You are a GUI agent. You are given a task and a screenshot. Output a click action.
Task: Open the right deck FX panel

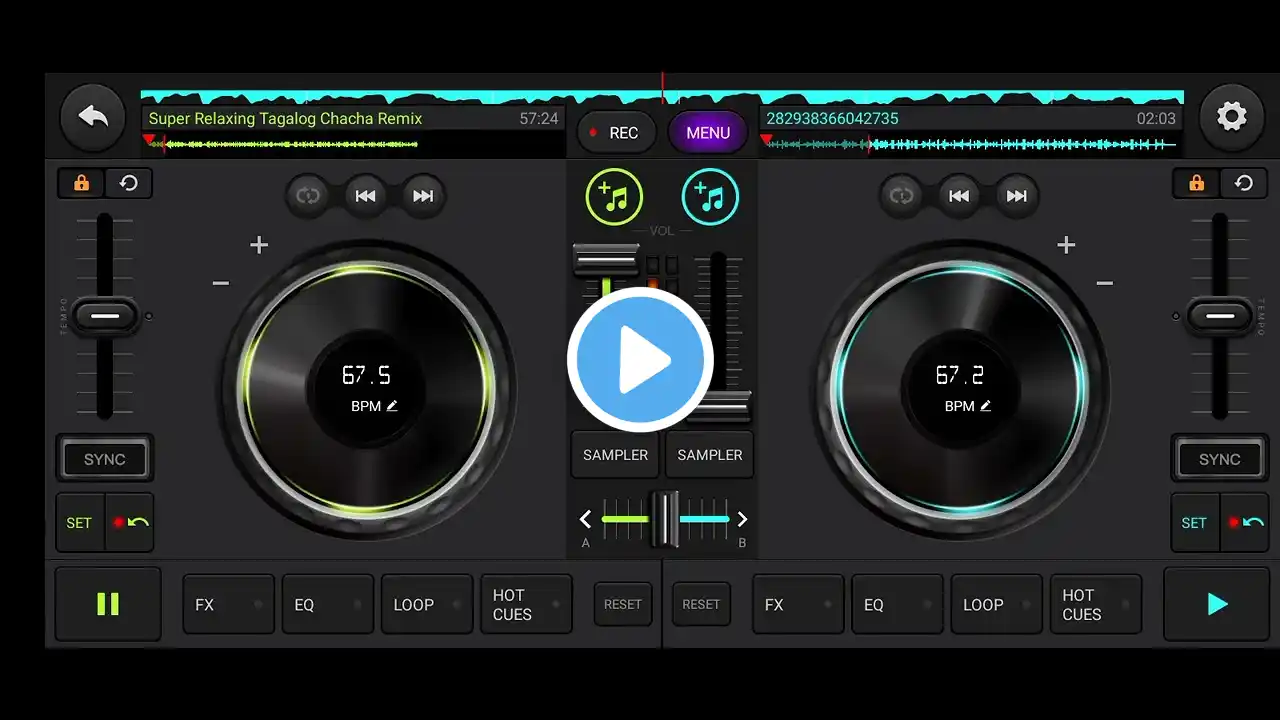[798, 604]
